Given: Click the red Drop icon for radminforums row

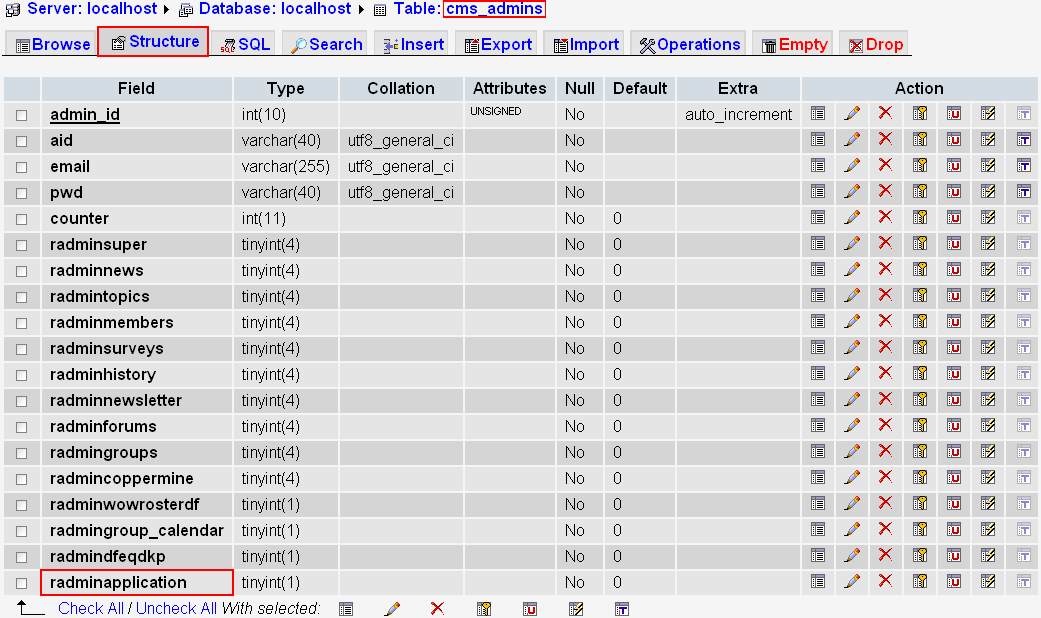Looking at the screenshot, I should click(x=885, y=426).
